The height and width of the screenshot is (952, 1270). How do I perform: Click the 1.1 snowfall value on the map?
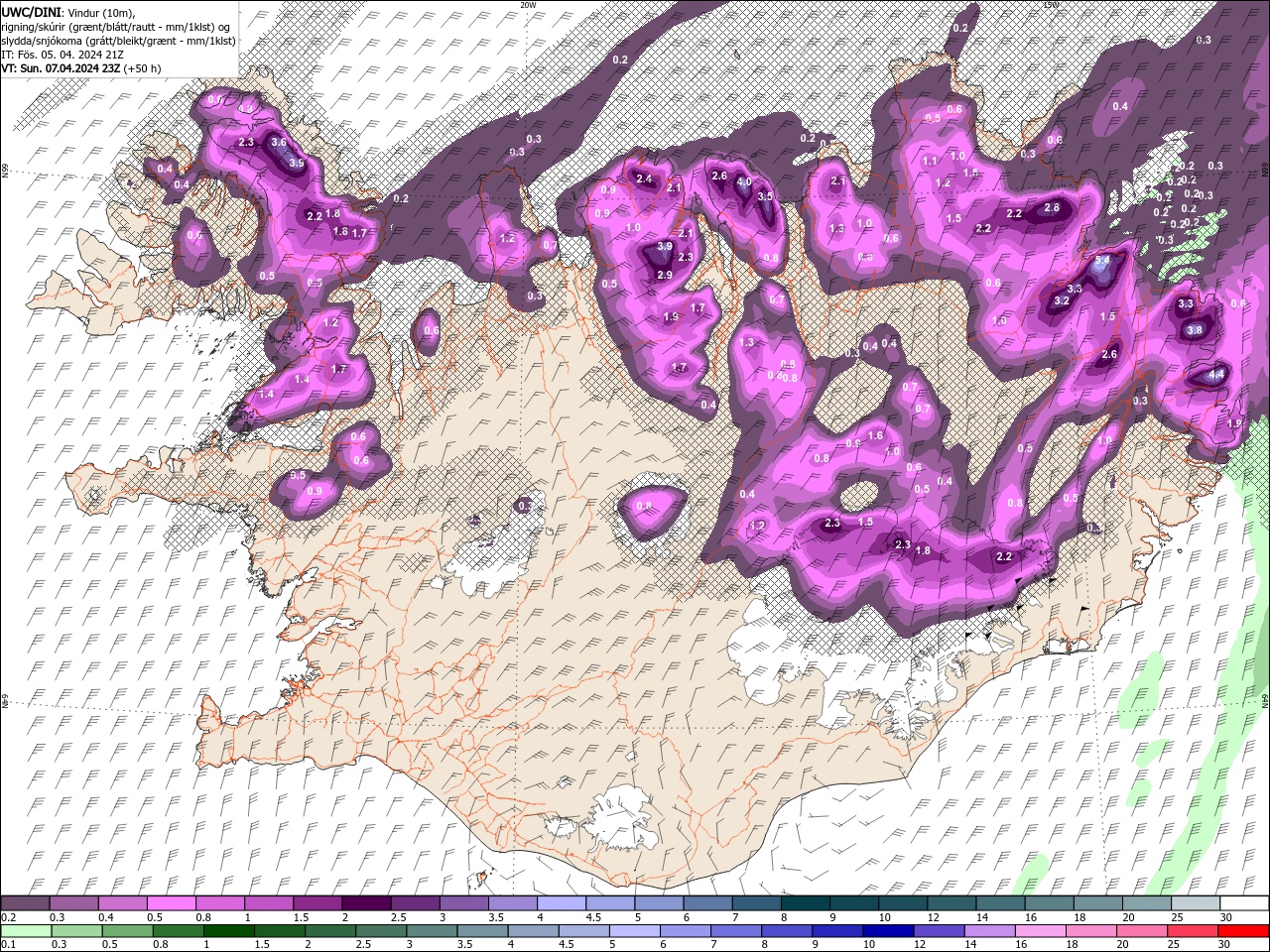pos(930,161)
